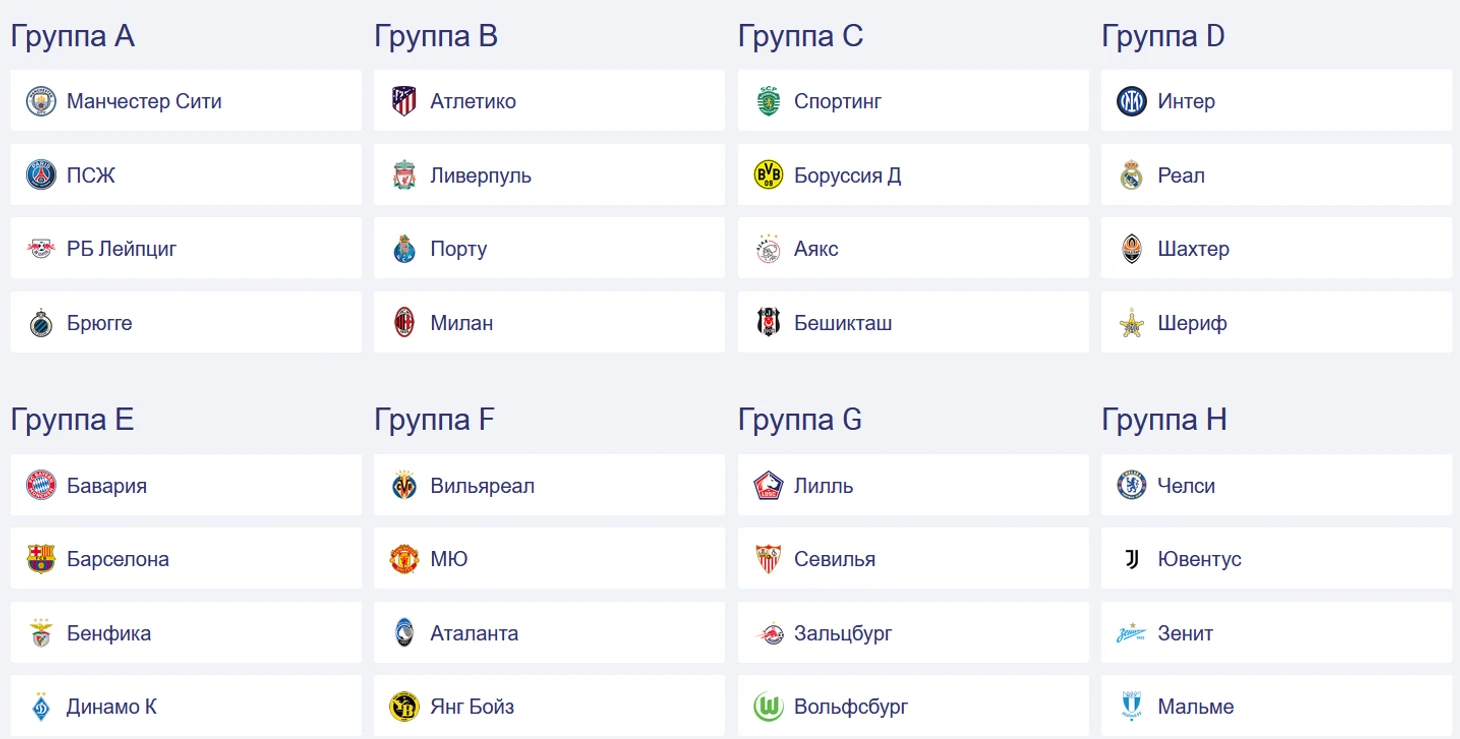Viewport: 1460px width, 739px height.
Task: Click the Liverpool club crest
Action: [404, 175]
